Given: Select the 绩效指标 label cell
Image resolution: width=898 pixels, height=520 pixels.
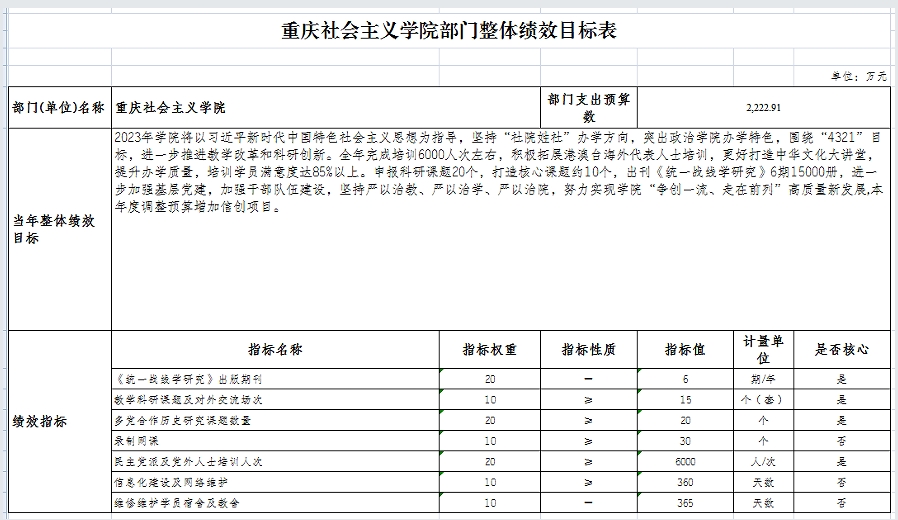Looking at the screenshot, I should click(59, 421).
